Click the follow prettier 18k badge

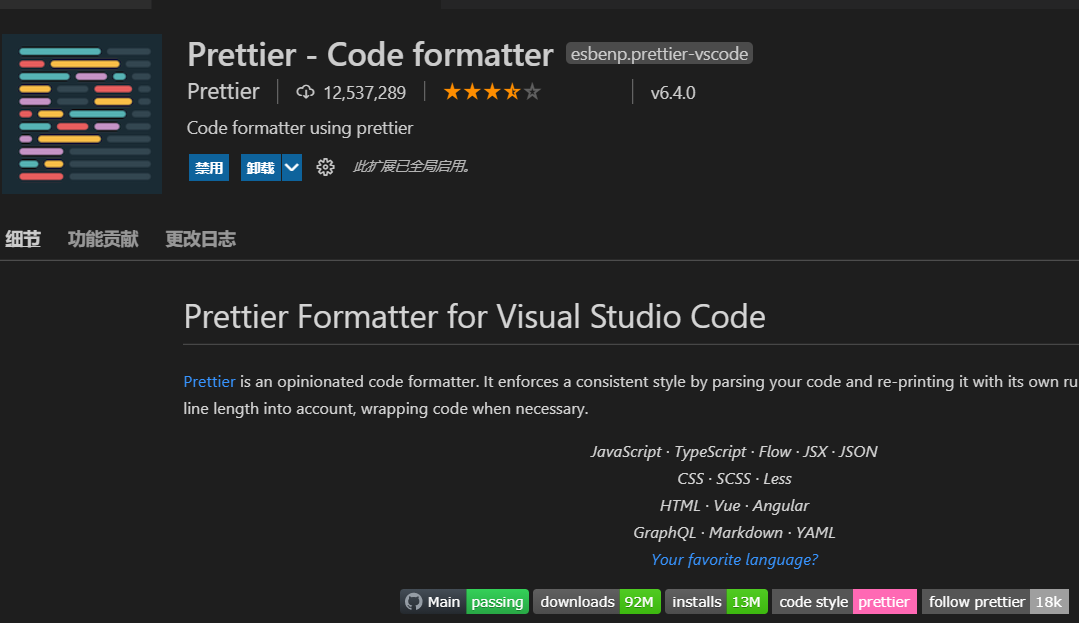tap(994, 601)
